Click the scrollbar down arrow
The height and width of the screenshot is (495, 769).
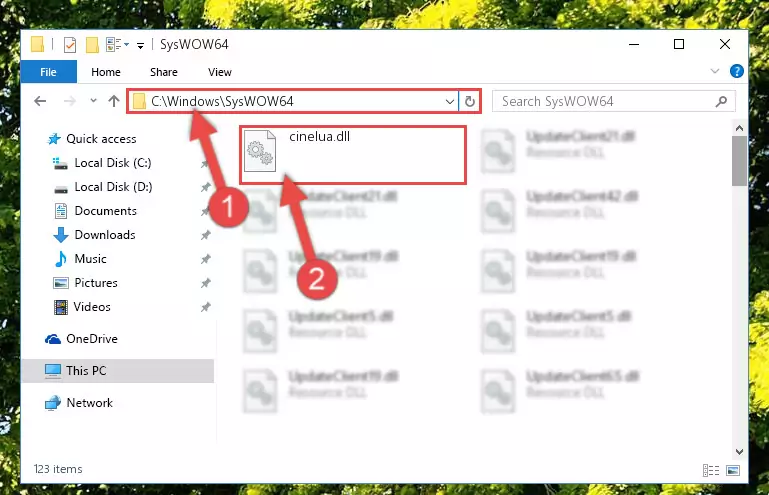(x=739, y=452)
